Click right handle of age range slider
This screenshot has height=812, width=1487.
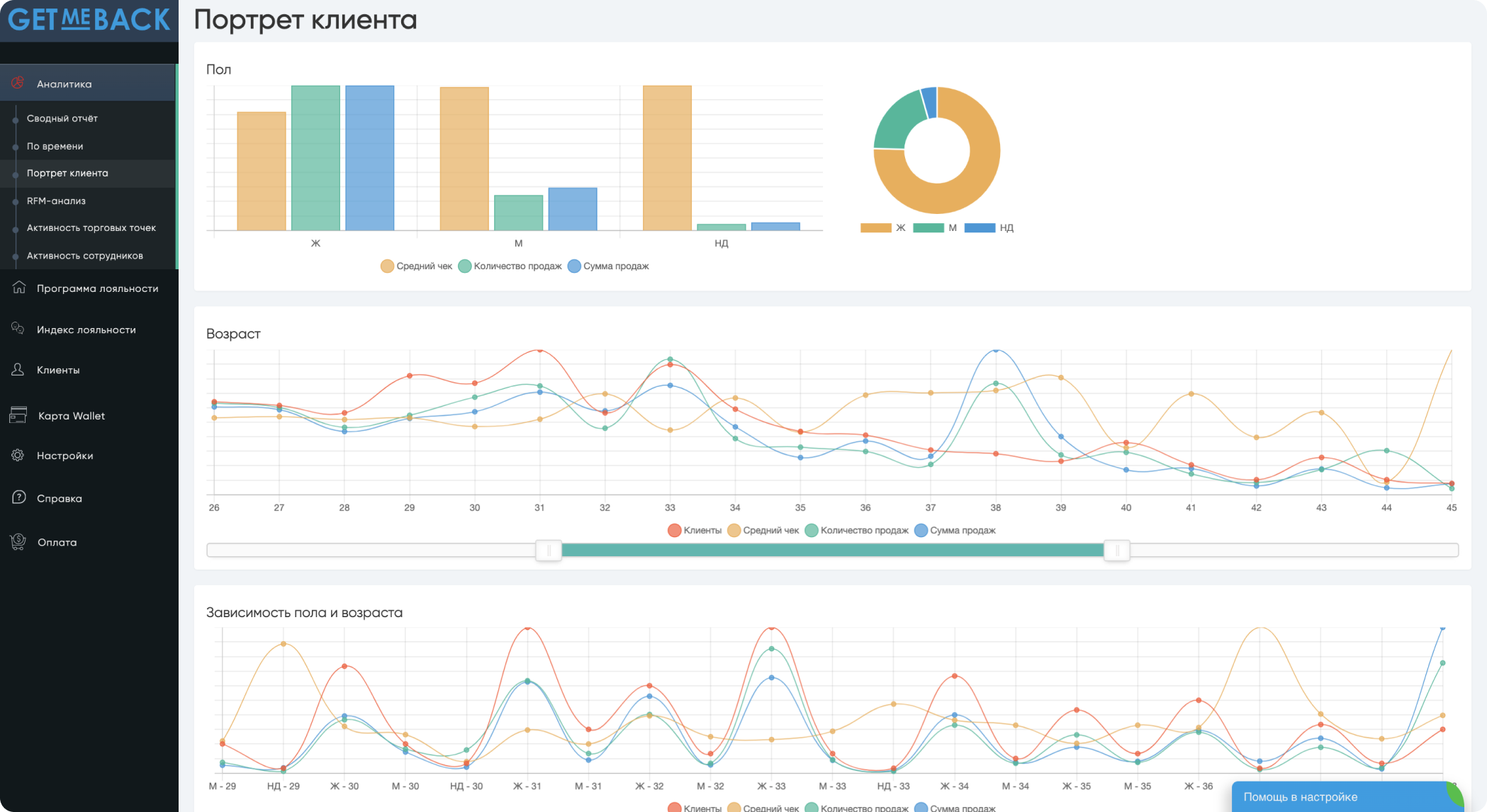[x=1117, y=550]
